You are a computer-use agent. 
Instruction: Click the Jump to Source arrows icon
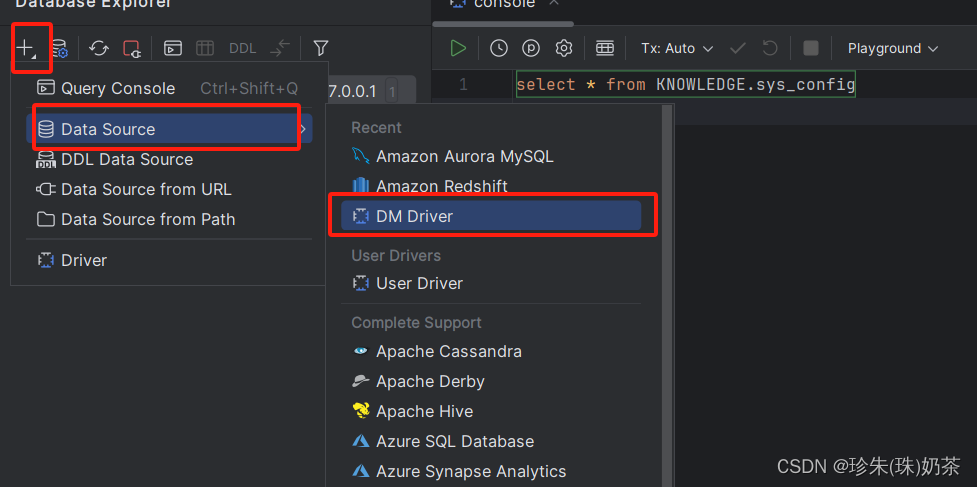(x=280, y=48)
